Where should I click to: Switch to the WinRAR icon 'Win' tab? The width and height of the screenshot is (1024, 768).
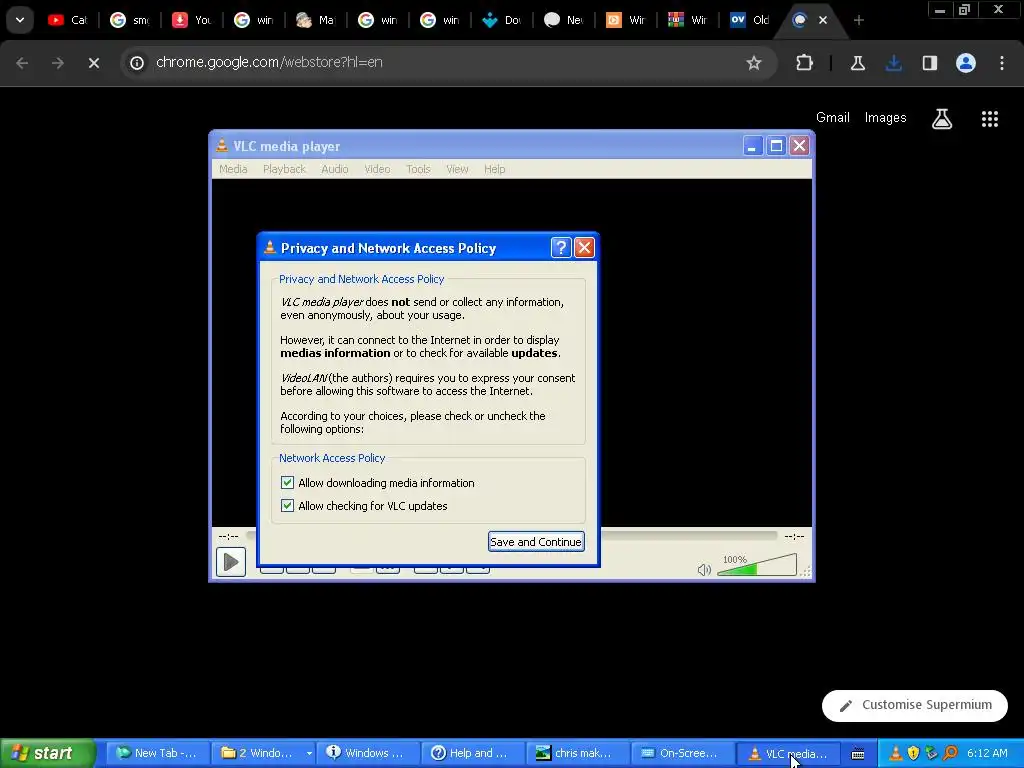point(688,20)
